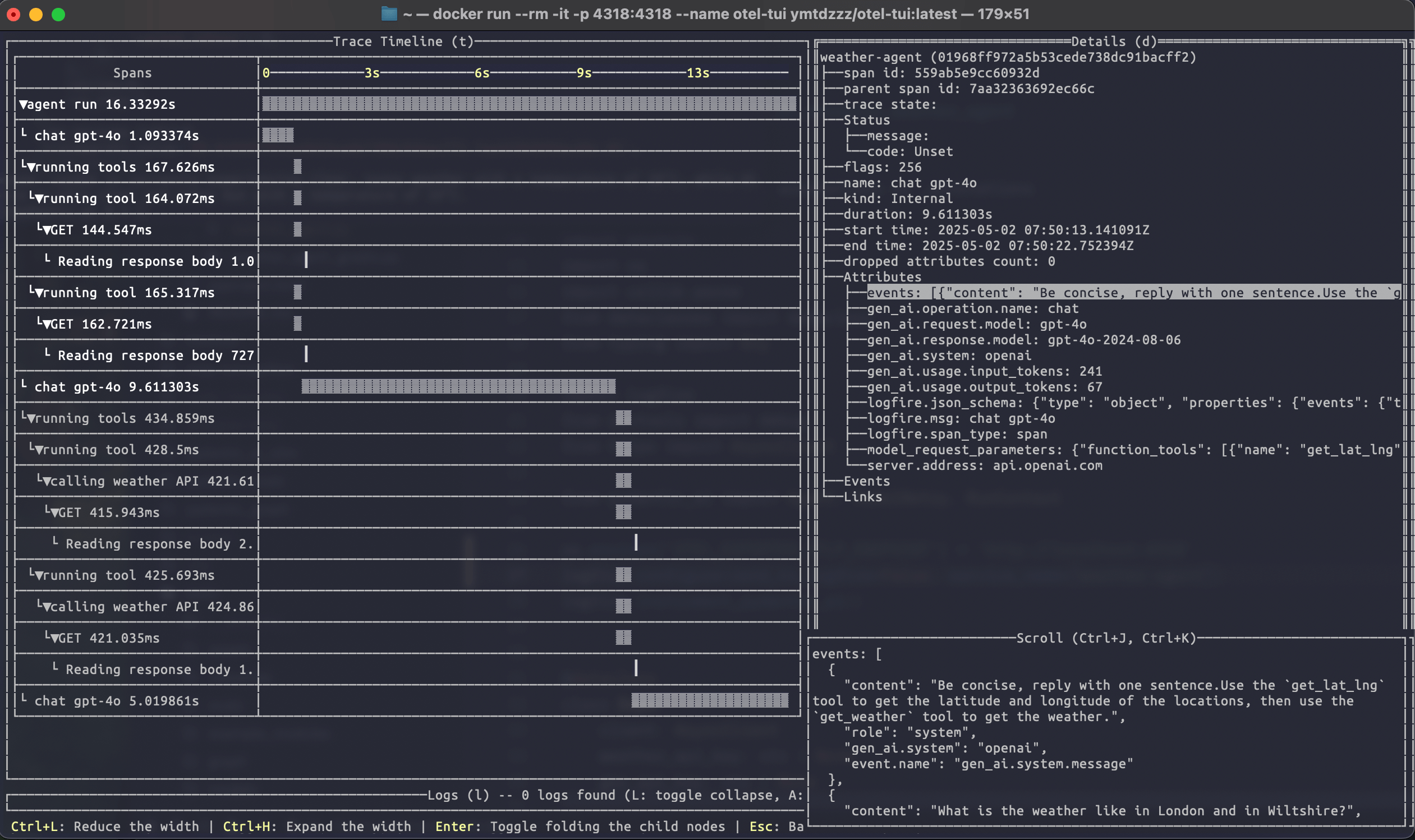This screenshot has width=1415, height=840.
Task: Toggle the GET 421.035ms span node
Action: [55, 639]
